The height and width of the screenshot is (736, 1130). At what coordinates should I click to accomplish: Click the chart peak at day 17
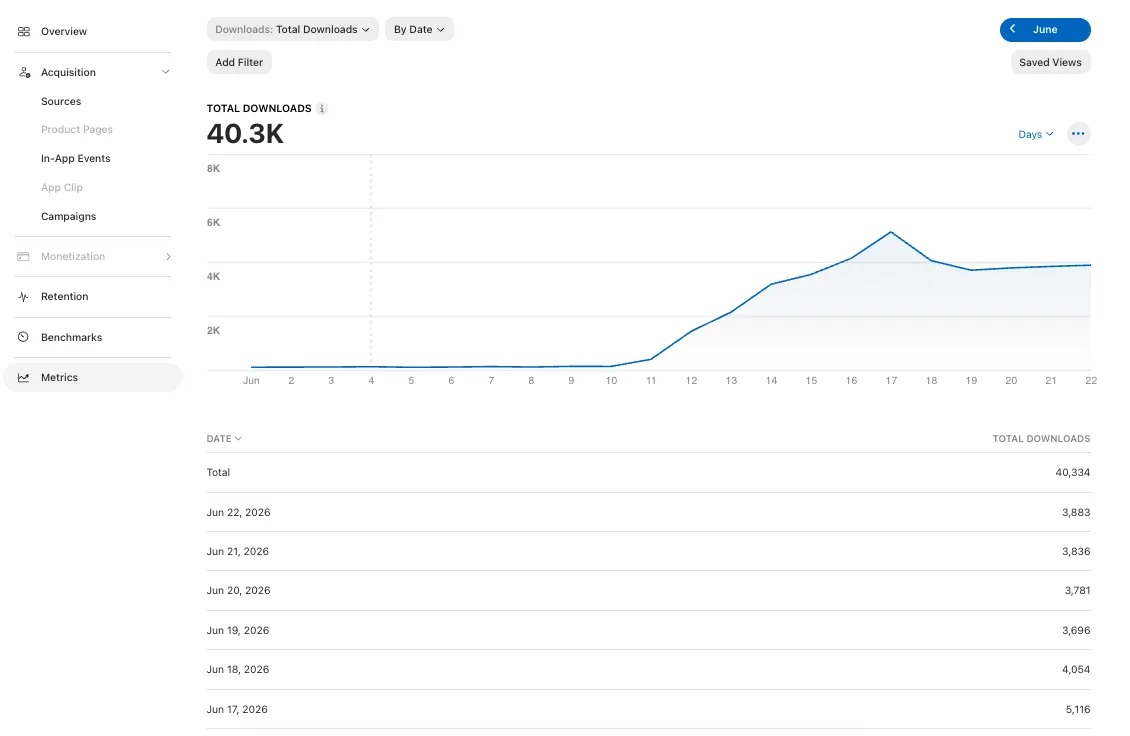click(891, 232)
